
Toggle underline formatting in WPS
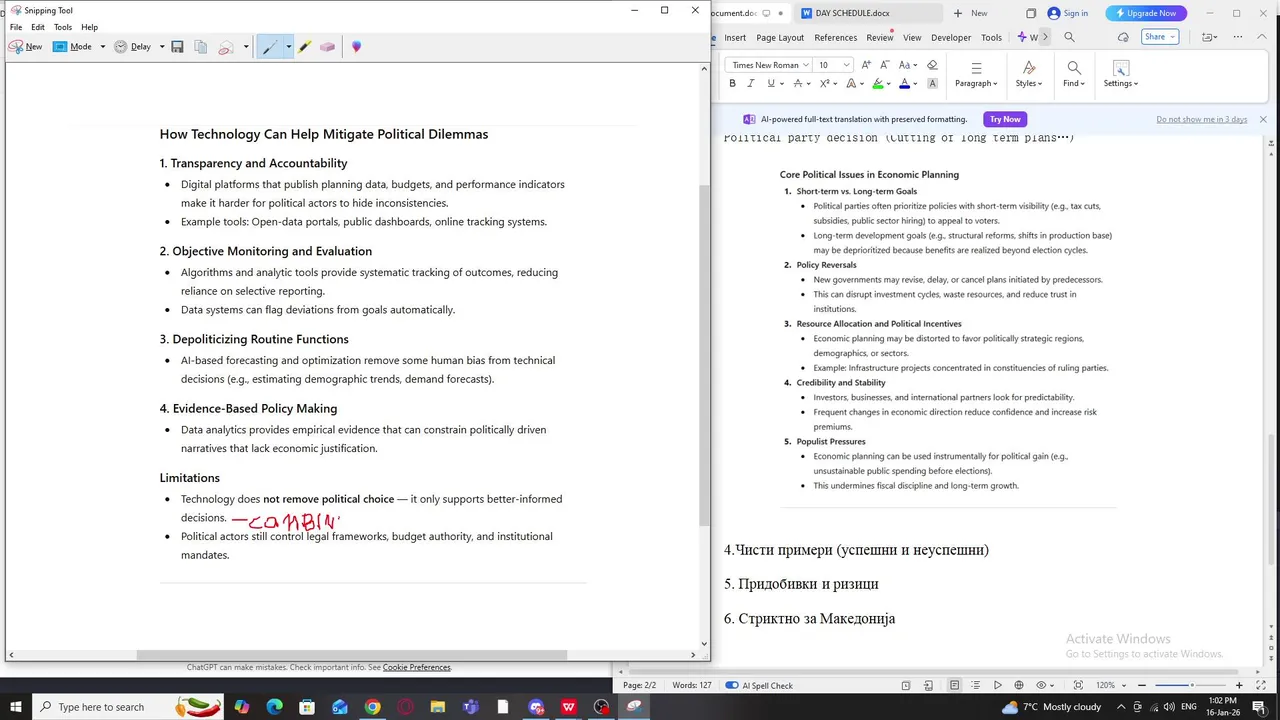(770, 84)
